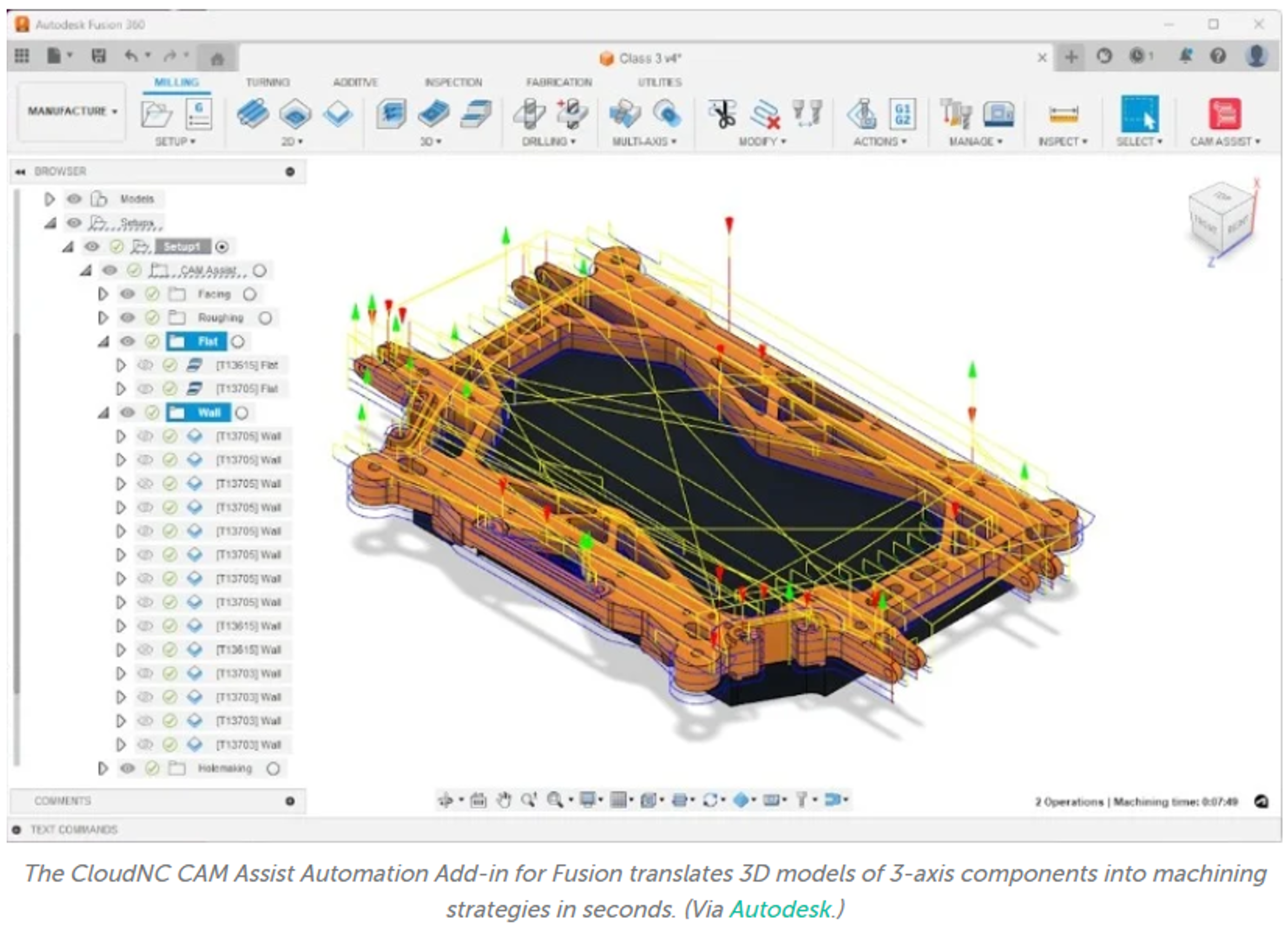This screenshot has height=929, width=1288.
Task: Collapse the Flat folder node
Action: click(103, 342)
